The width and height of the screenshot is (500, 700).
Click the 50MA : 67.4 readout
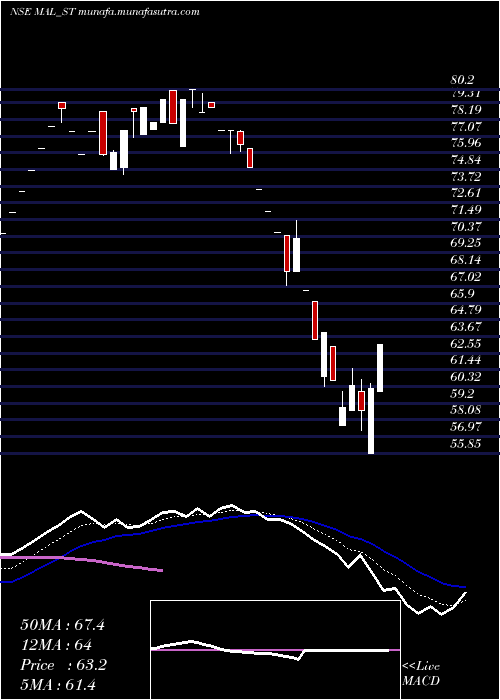62,625
